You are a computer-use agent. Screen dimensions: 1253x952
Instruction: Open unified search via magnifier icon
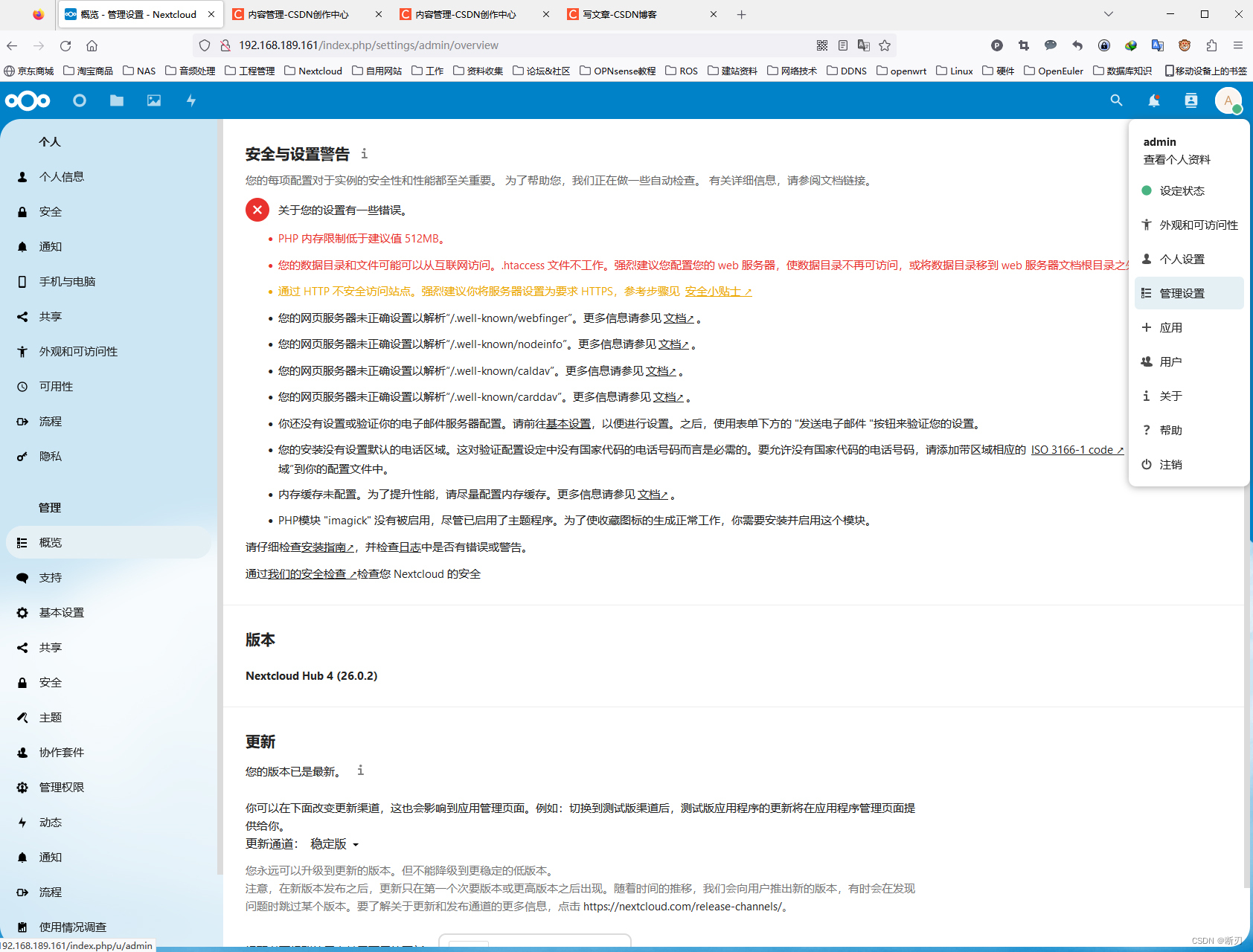1116,100
